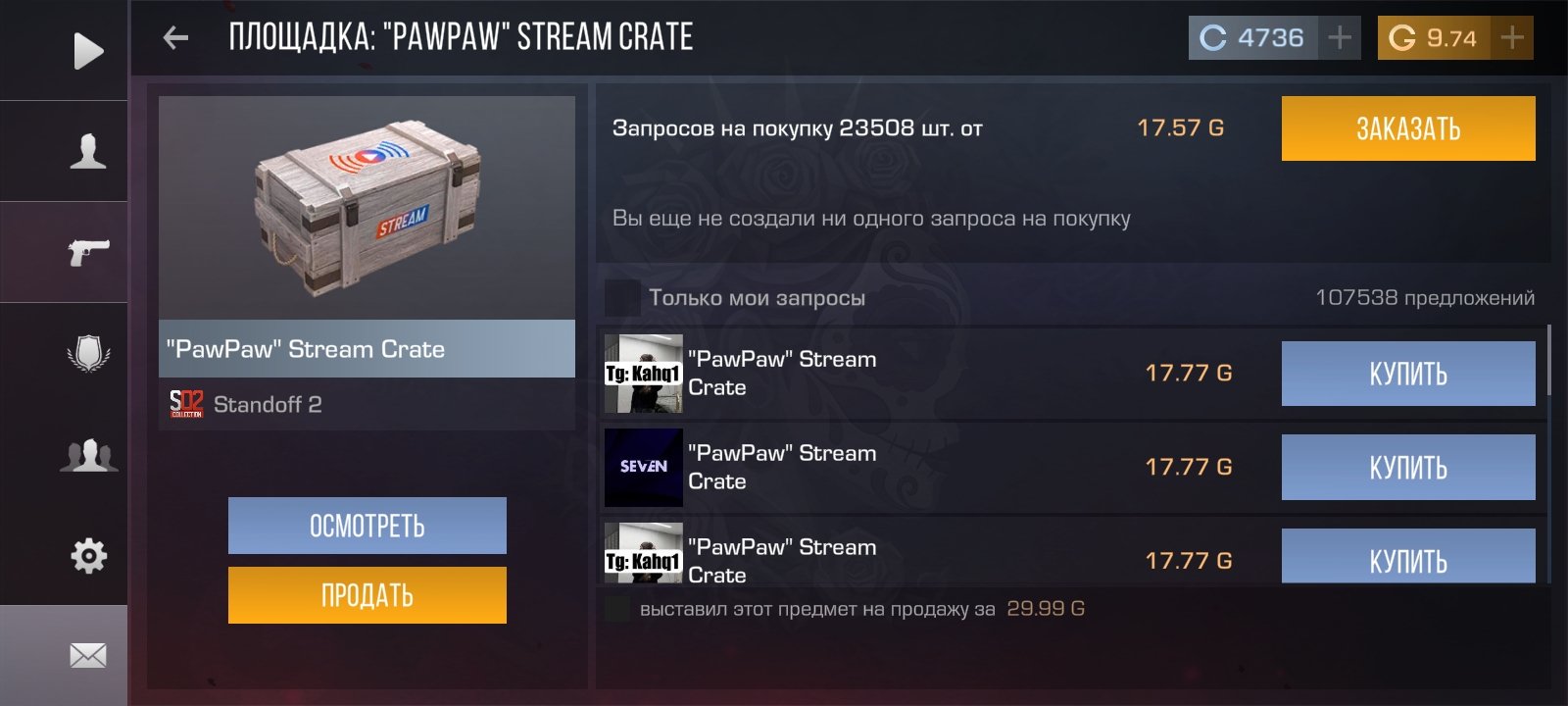Open the profile silhouette icon in the sidebar

tap(88, 152)
